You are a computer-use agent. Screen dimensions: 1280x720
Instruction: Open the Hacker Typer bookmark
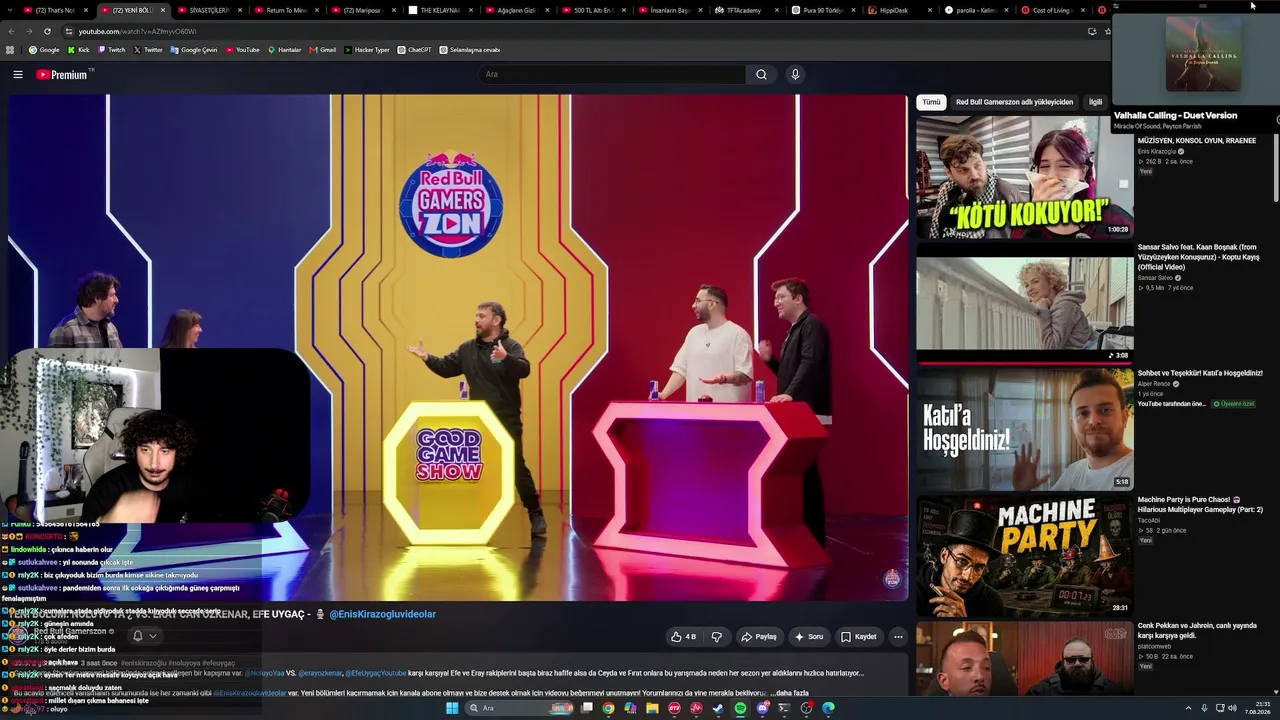tap(367, 50)
